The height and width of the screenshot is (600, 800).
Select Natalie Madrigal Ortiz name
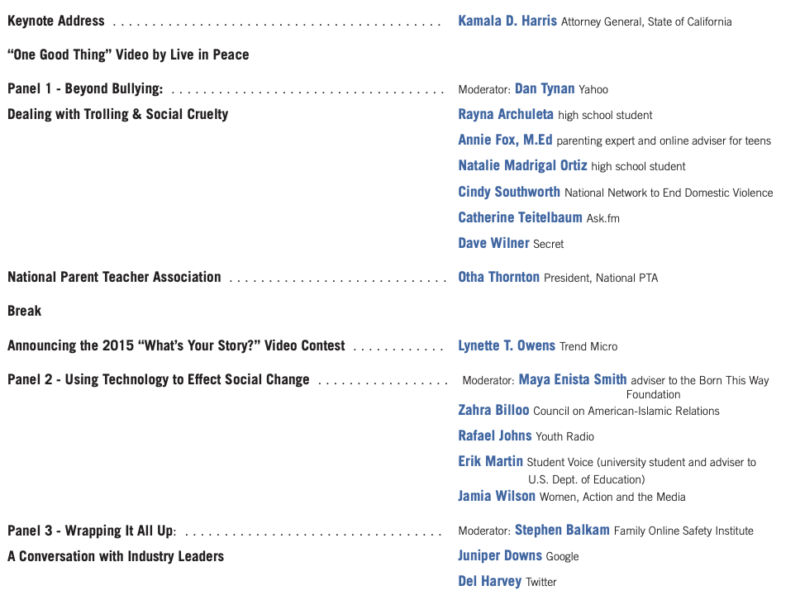click(522, 165)
